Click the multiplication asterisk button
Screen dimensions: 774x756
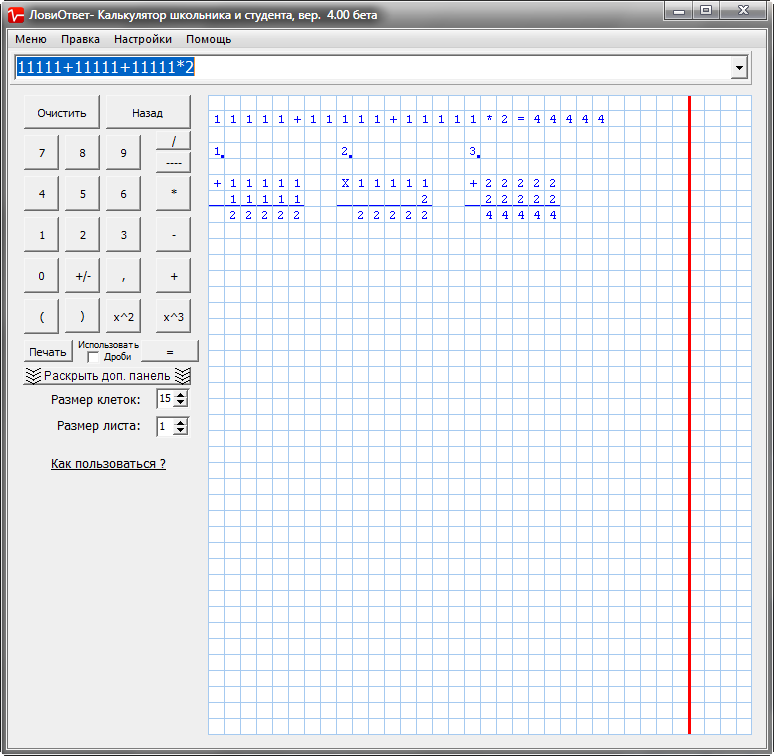173,194
